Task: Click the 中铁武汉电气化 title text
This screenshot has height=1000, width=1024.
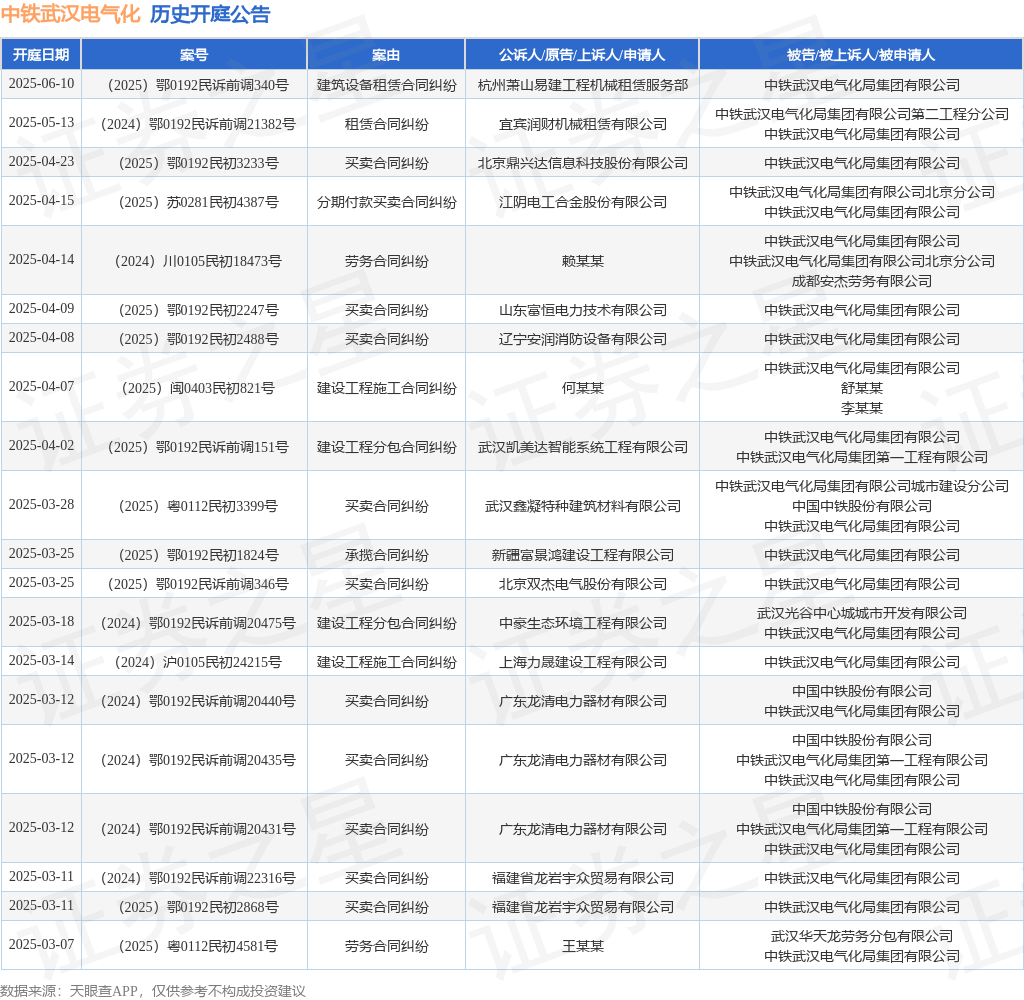Action: click(71, 14)
